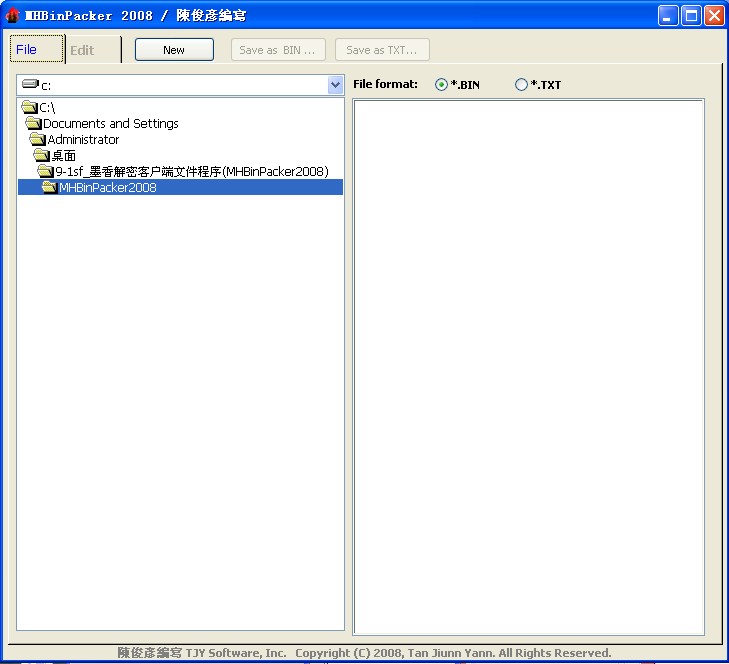Click the Administrator folder icon
The width and height of the screenshot is (729, 664).
click(37, 139)
